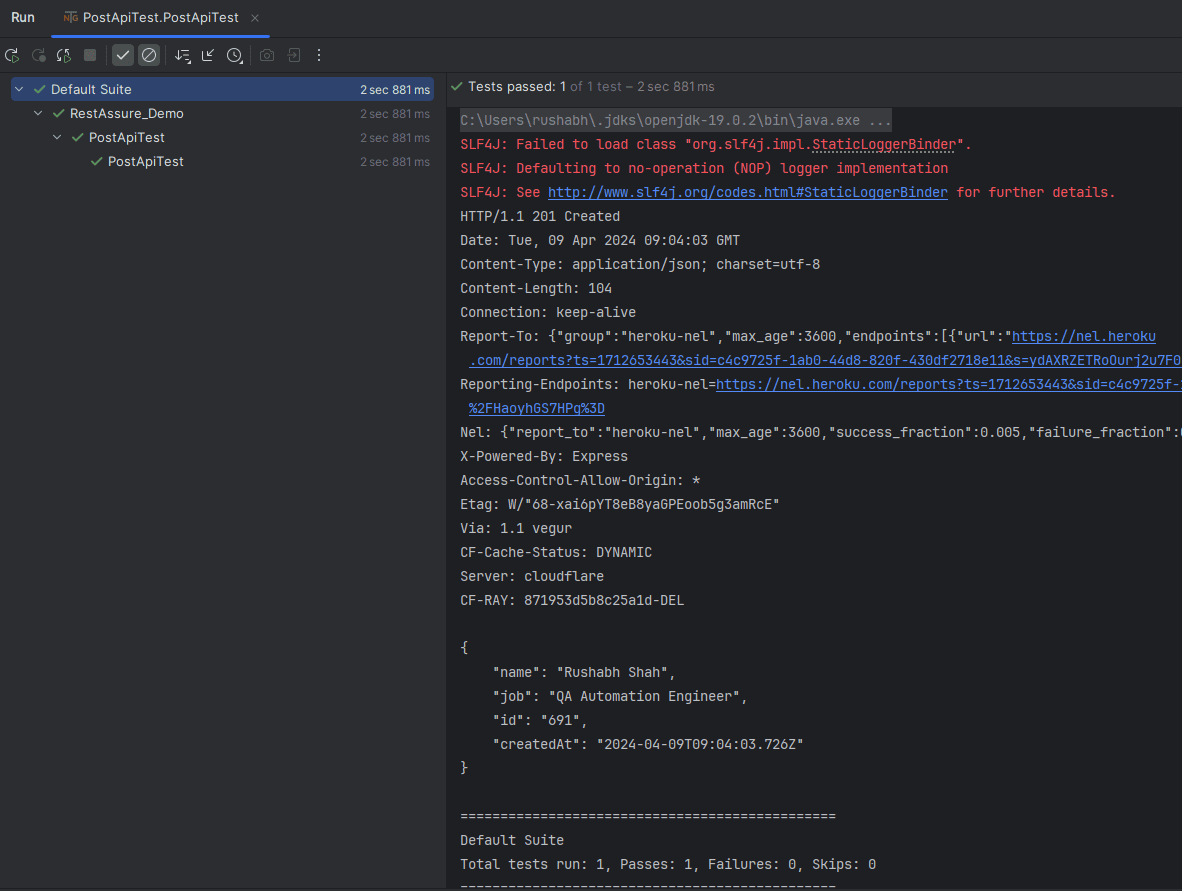Screen dimensions: 1182x891
Task: Select the PostApiTest method leaf item
Action: pos(145,162)
